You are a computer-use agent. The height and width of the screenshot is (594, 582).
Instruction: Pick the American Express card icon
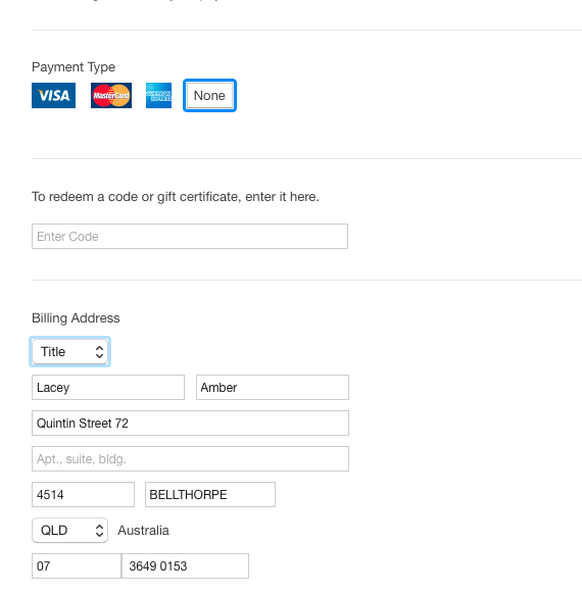point(159,95)
